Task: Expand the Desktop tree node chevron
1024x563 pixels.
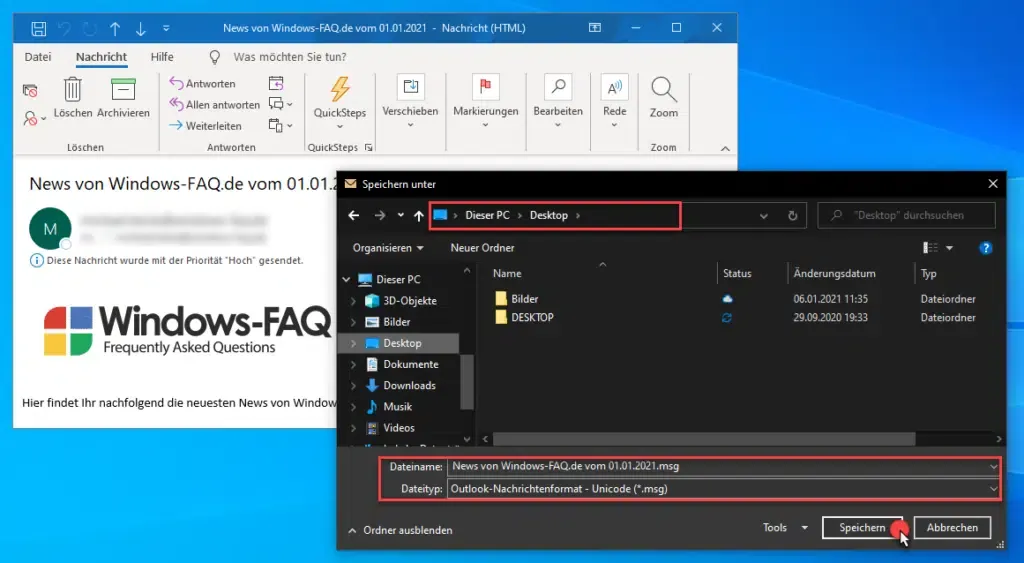Action: click(353, 343)
